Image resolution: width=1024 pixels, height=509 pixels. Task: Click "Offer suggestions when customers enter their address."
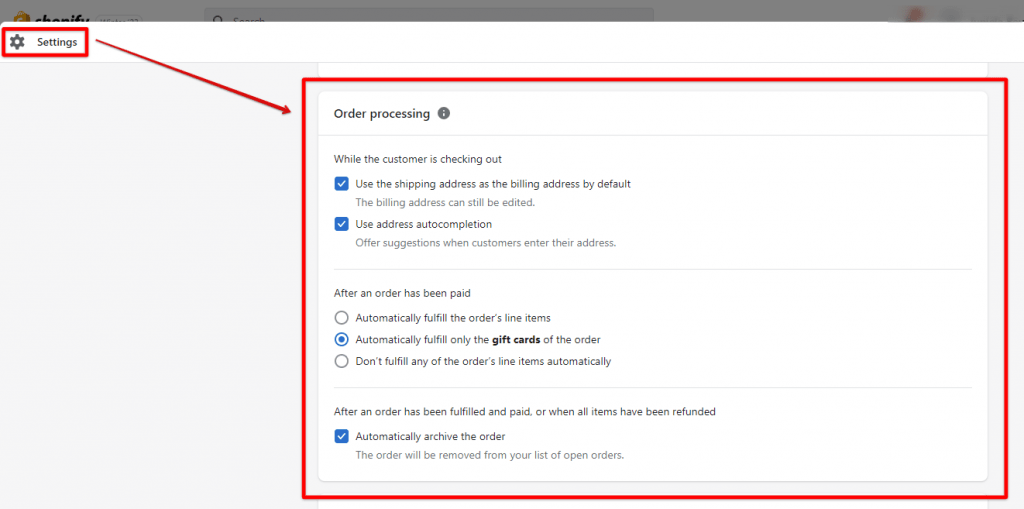point(486,243)
